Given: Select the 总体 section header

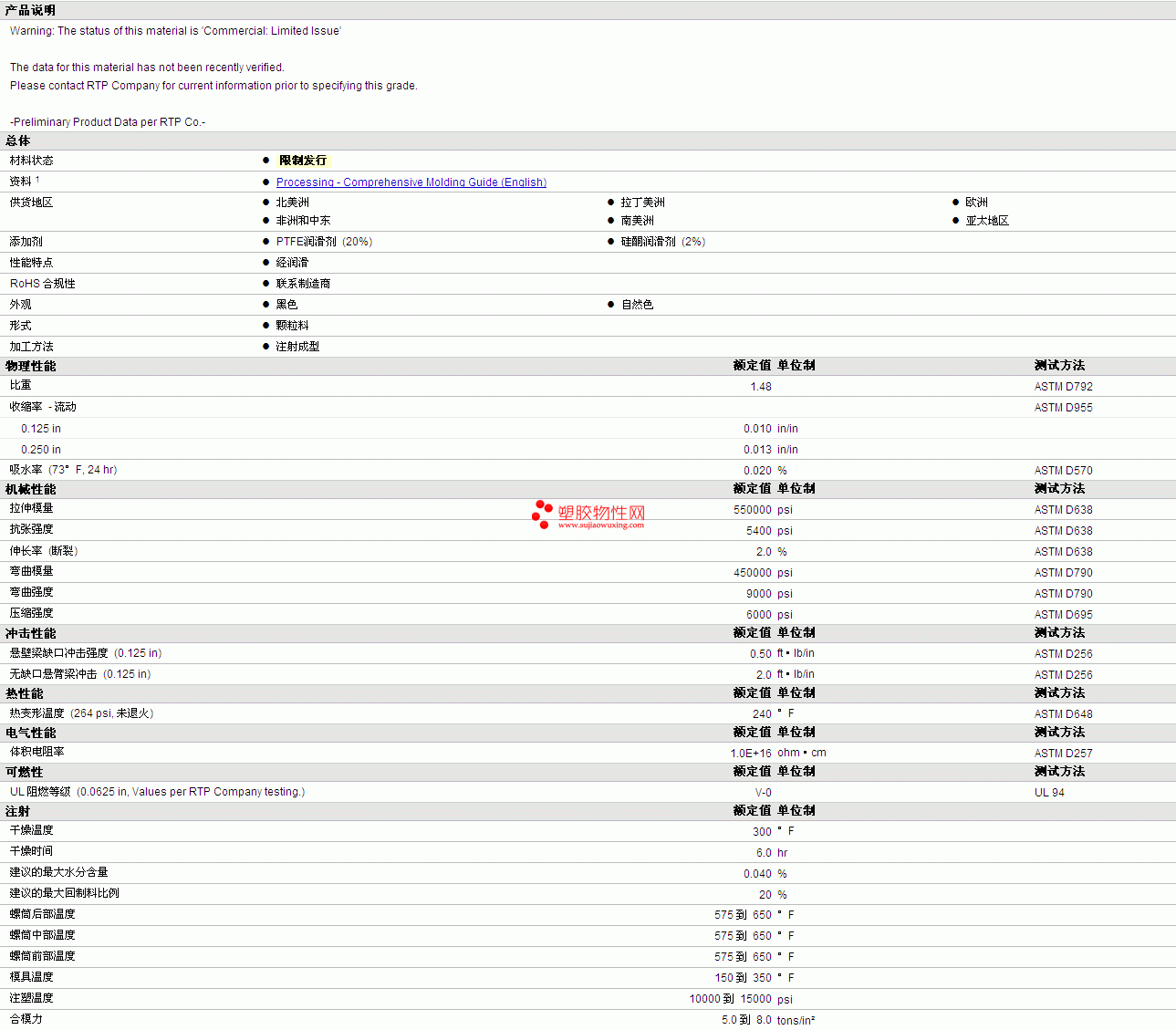Looking at the screenshot, I should (x=17, y=140).
